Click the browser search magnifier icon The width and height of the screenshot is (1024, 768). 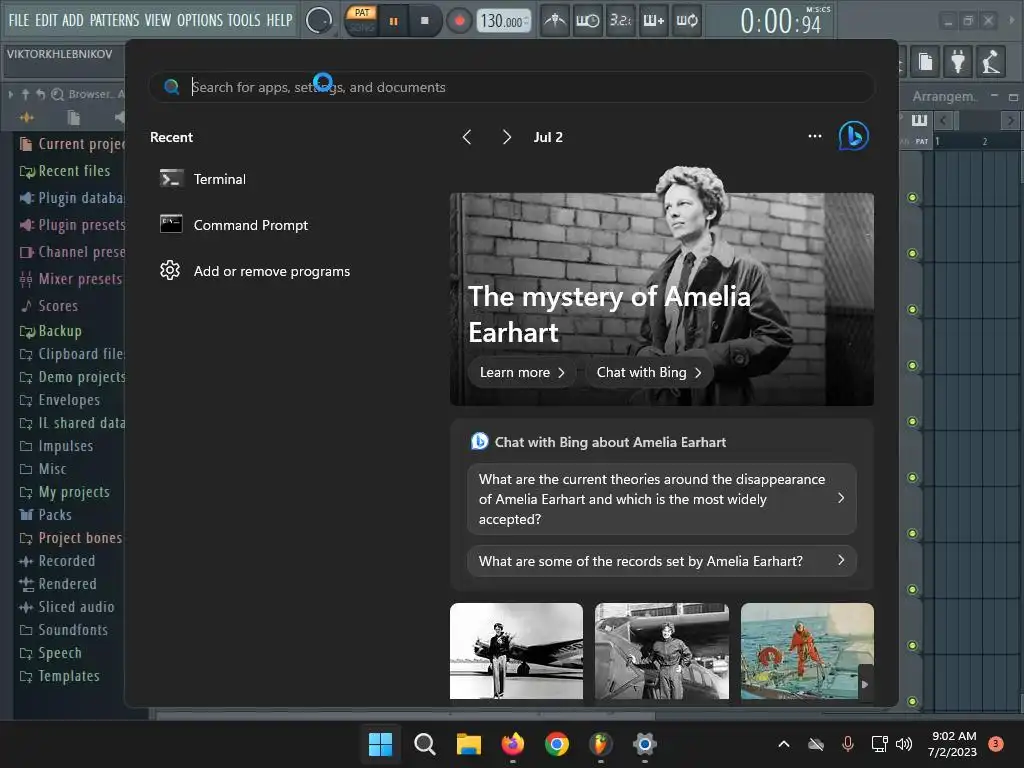[x=57, y=94]
